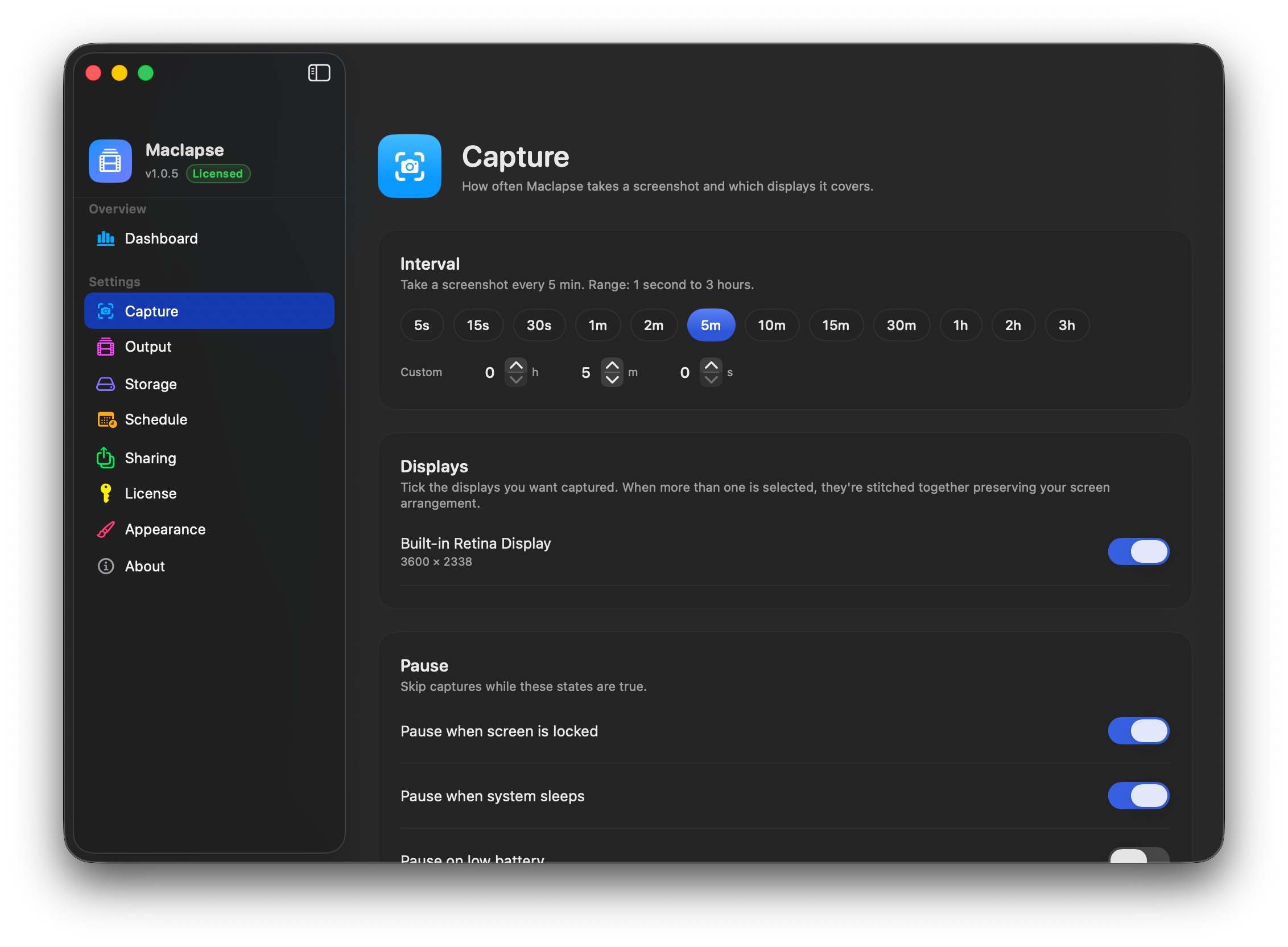The height and width of the screenshot is (947, 1288).
Task: Set interval to 15s
Action: click(478, 325)
